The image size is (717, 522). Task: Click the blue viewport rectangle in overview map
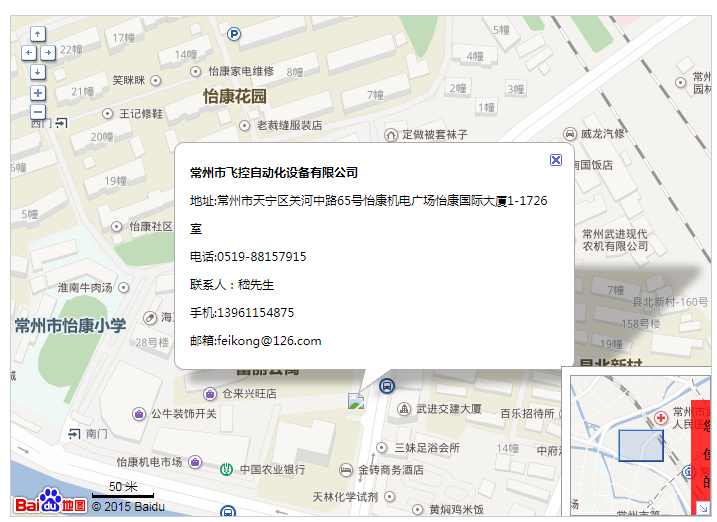(x=640, y=445)
